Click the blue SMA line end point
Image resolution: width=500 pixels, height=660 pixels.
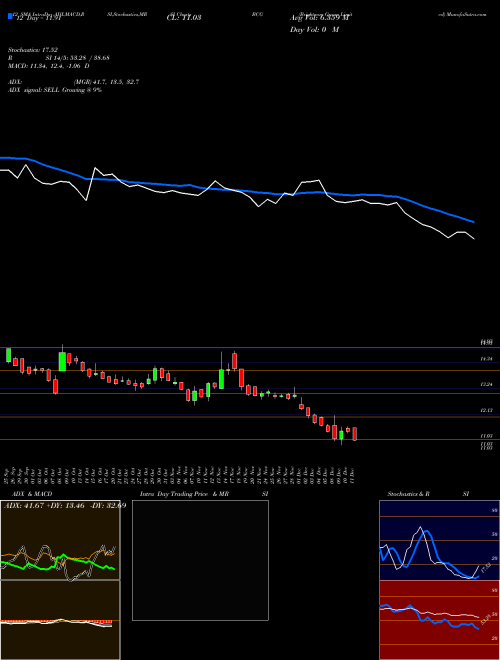[x=474, y=221]
